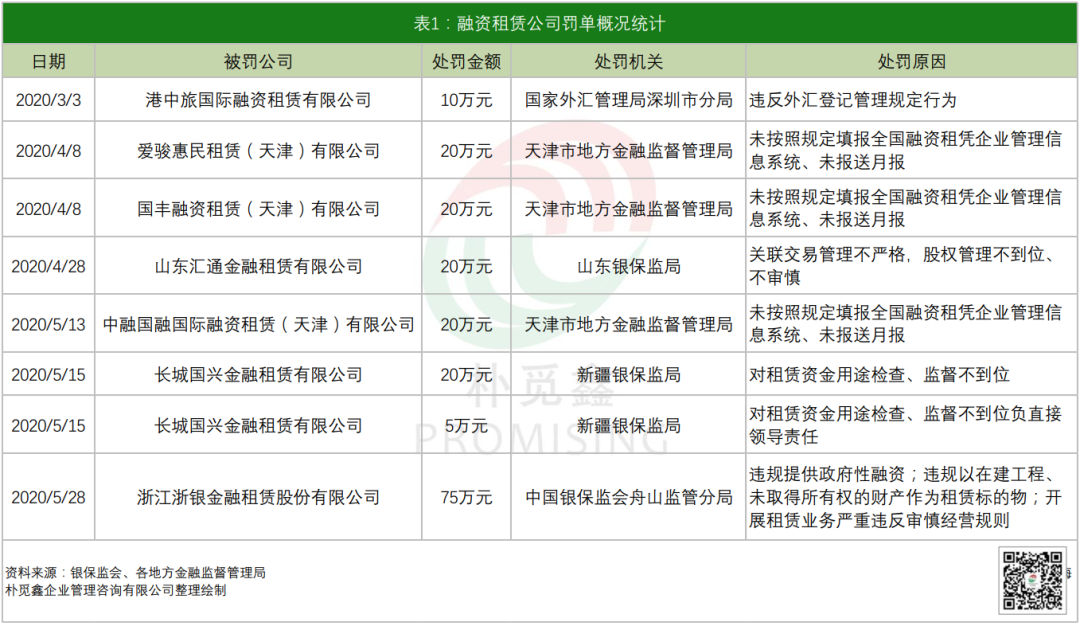Click the 爱骏惠民租赁（天津）有限公司 cell
Viewport: 1080px width, 626px height.
pos(258,151)
